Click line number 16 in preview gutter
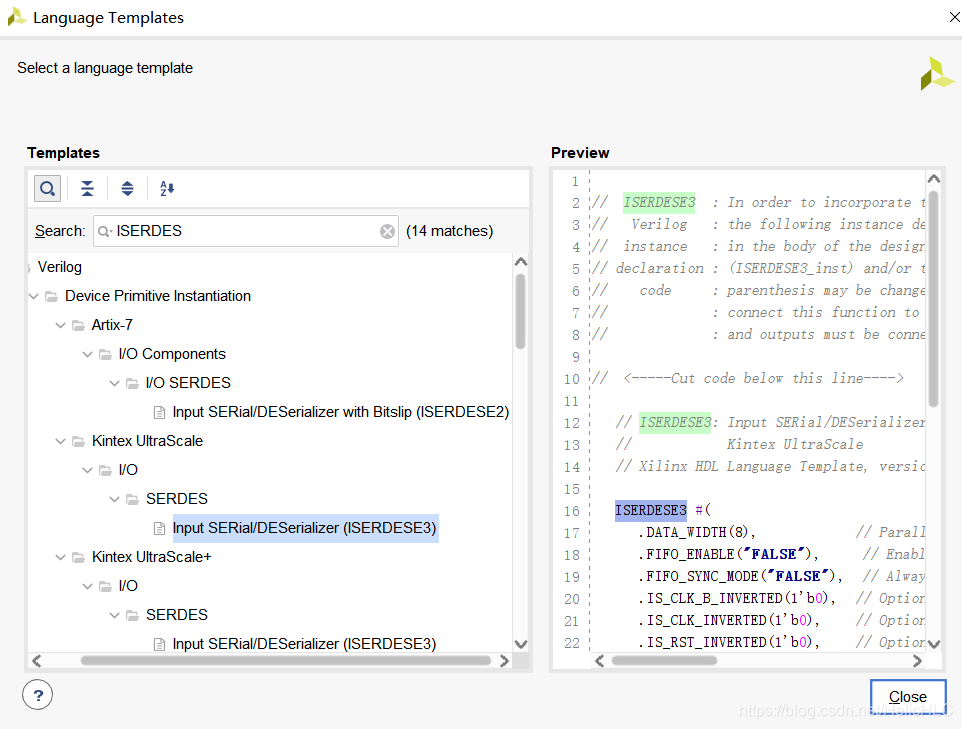This screenshot has height=729, width=962. pos(572,511)
